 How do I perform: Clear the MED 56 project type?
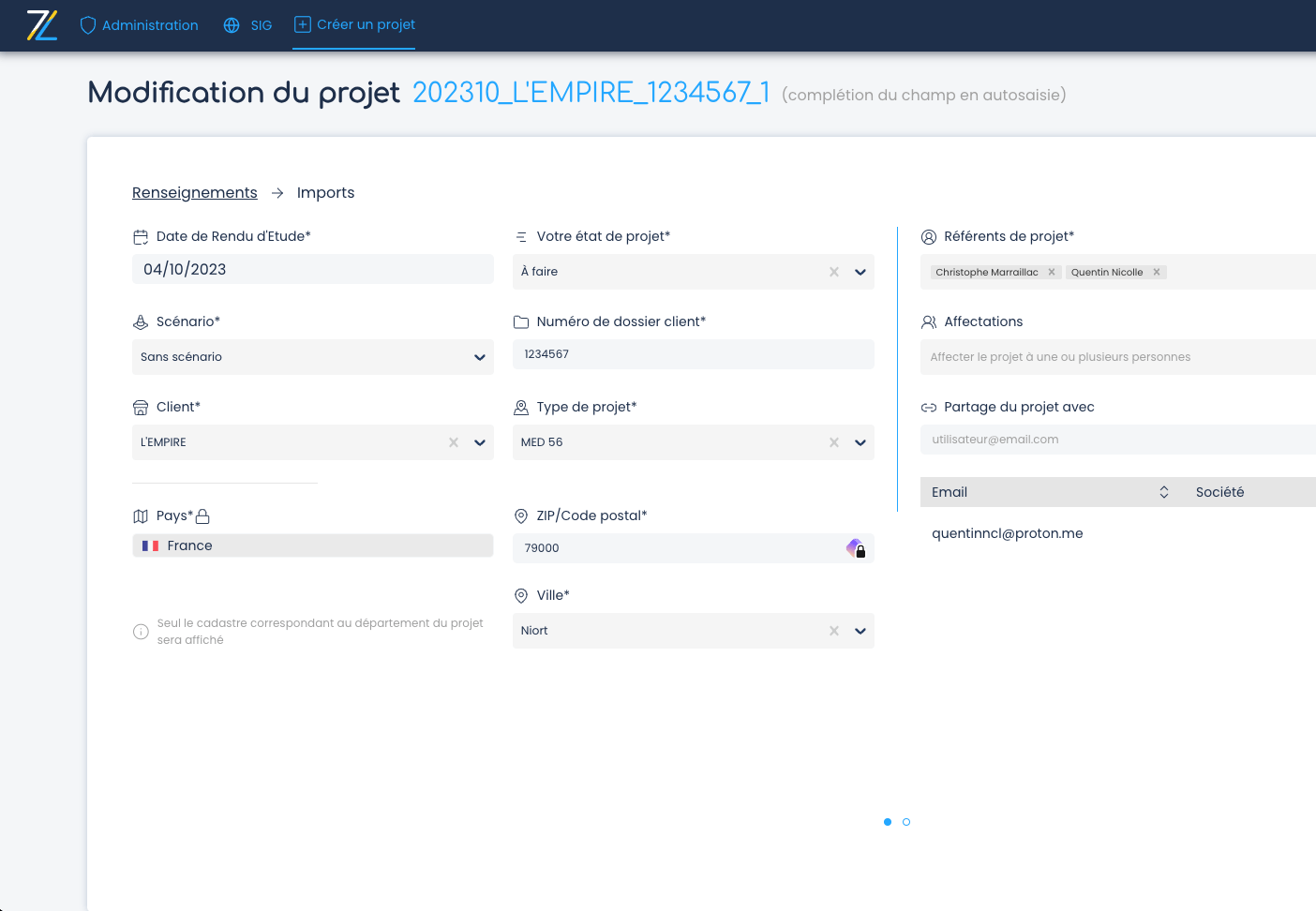[x=834, y=442]
